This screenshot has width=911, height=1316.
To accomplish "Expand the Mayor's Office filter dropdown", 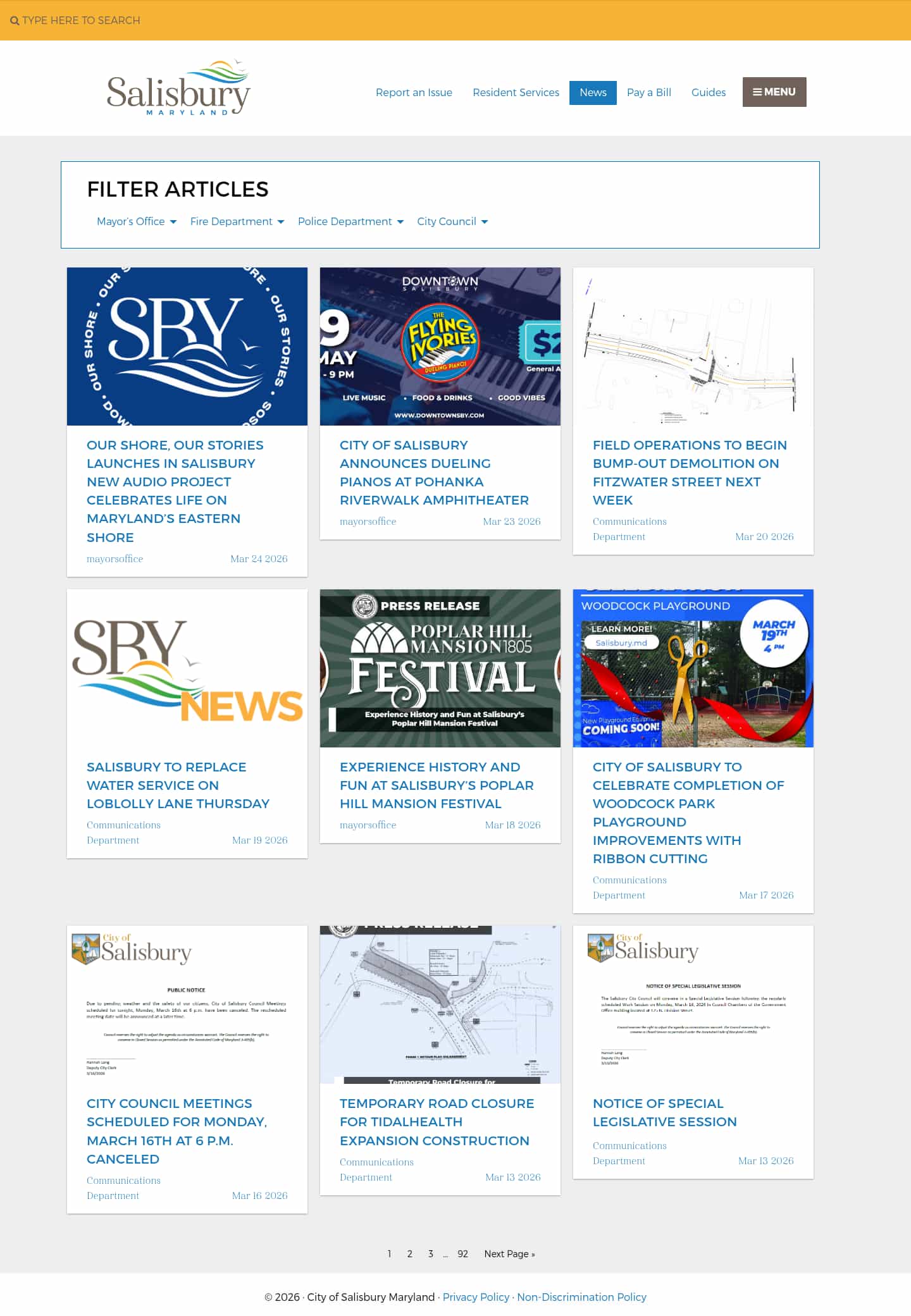I will click(x=137, y=221).
